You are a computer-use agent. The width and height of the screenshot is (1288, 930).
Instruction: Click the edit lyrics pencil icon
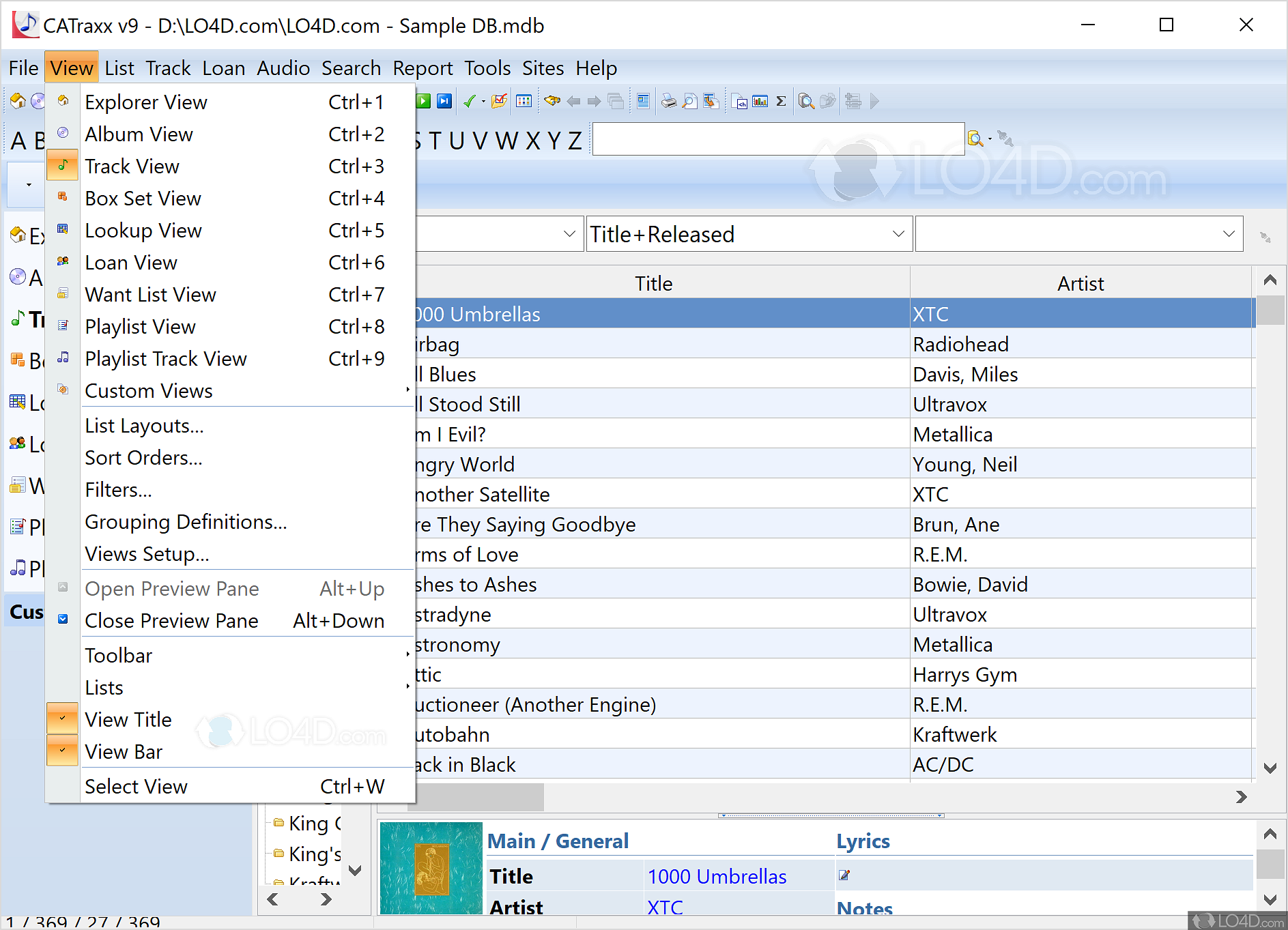(x=844, y=875)
